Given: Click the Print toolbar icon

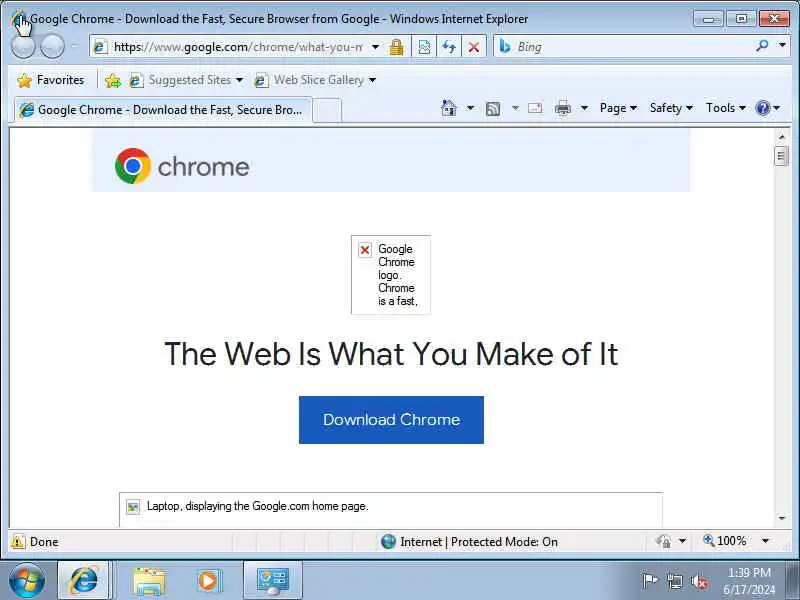Looking at the screenshot, I should 563,108.
